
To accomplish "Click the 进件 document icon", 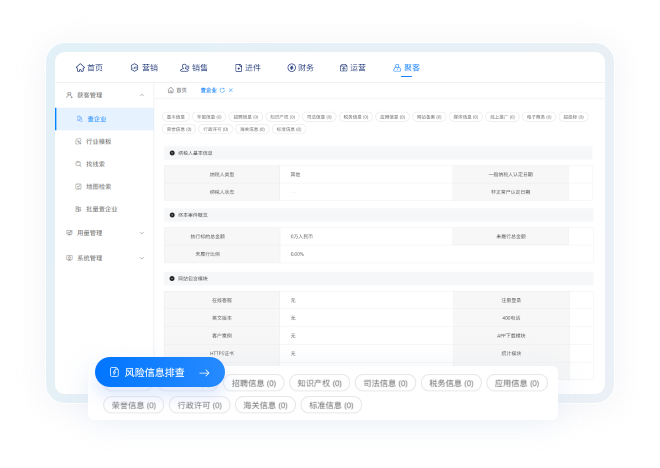I will coord(239,68).
